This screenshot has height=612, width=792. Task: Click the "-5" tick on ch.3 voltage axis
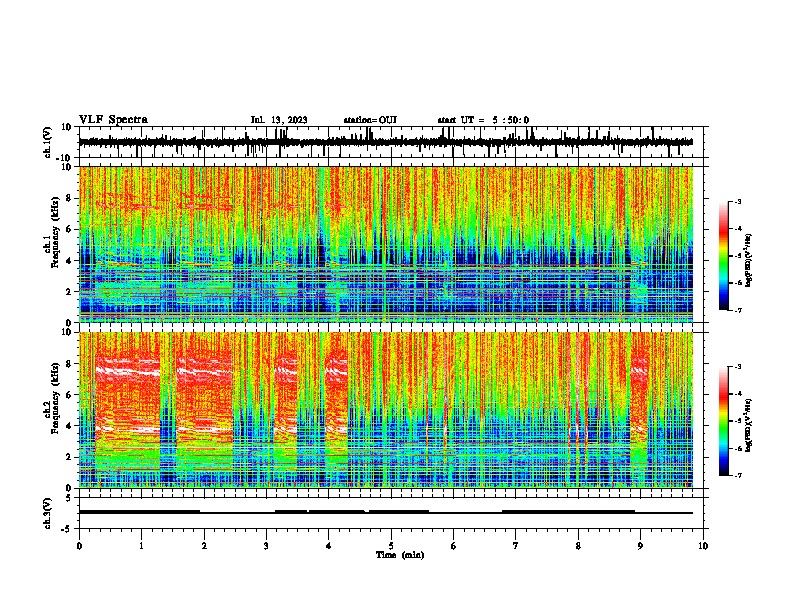(68, 529)
